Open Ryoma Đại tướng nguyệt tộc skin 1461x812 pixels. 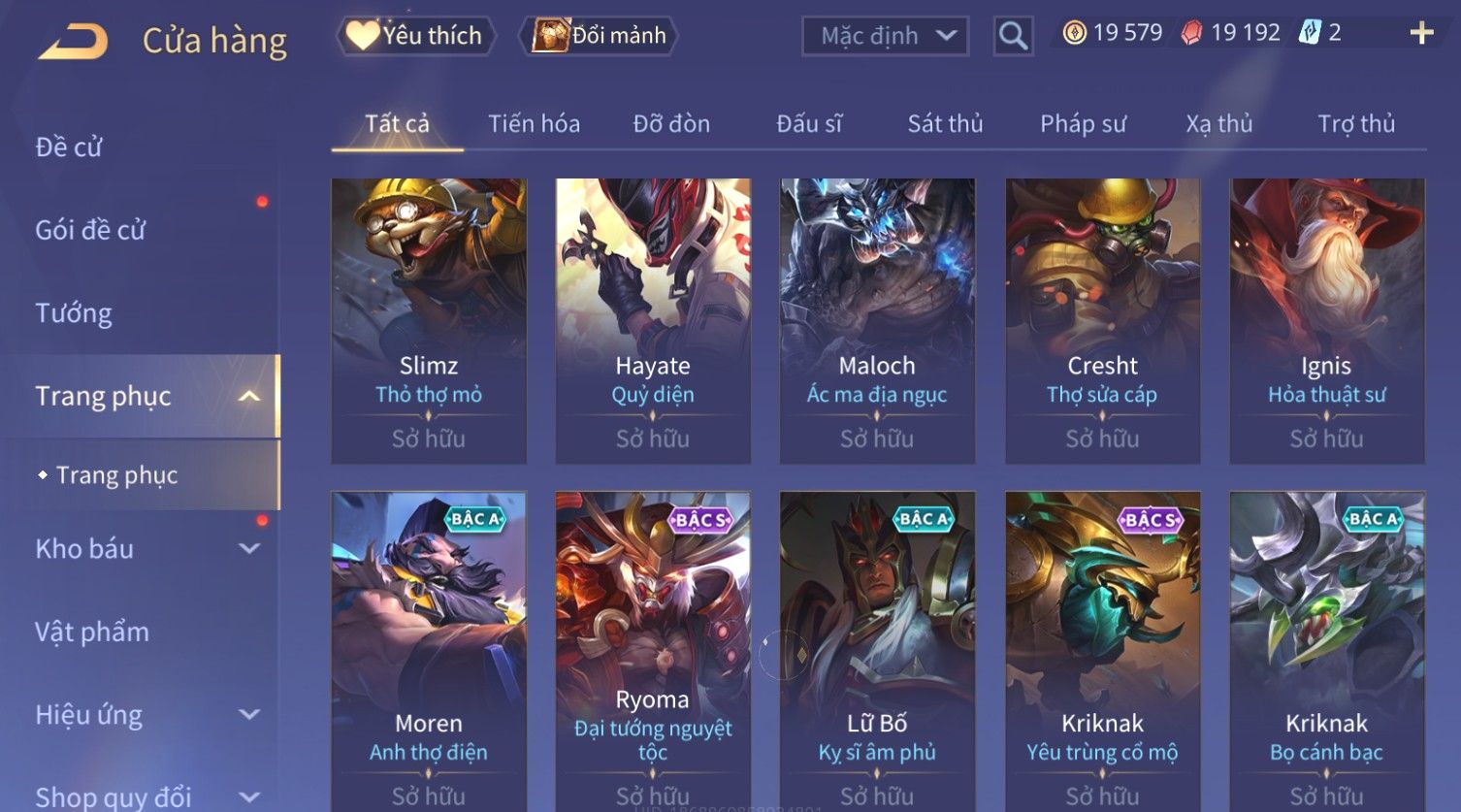click(653, 652)
